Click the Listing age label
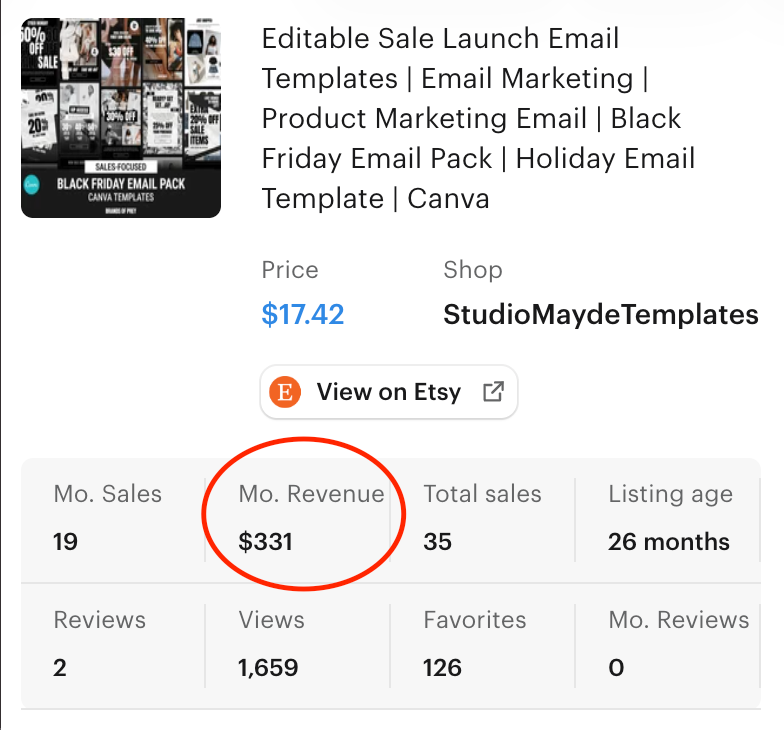 pos(670,494)
